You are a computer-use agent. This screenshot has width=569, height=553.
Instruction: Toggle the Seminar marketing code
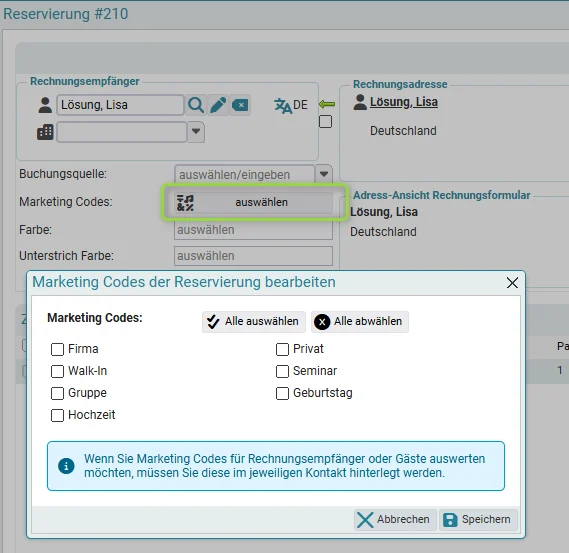(282, 371)
